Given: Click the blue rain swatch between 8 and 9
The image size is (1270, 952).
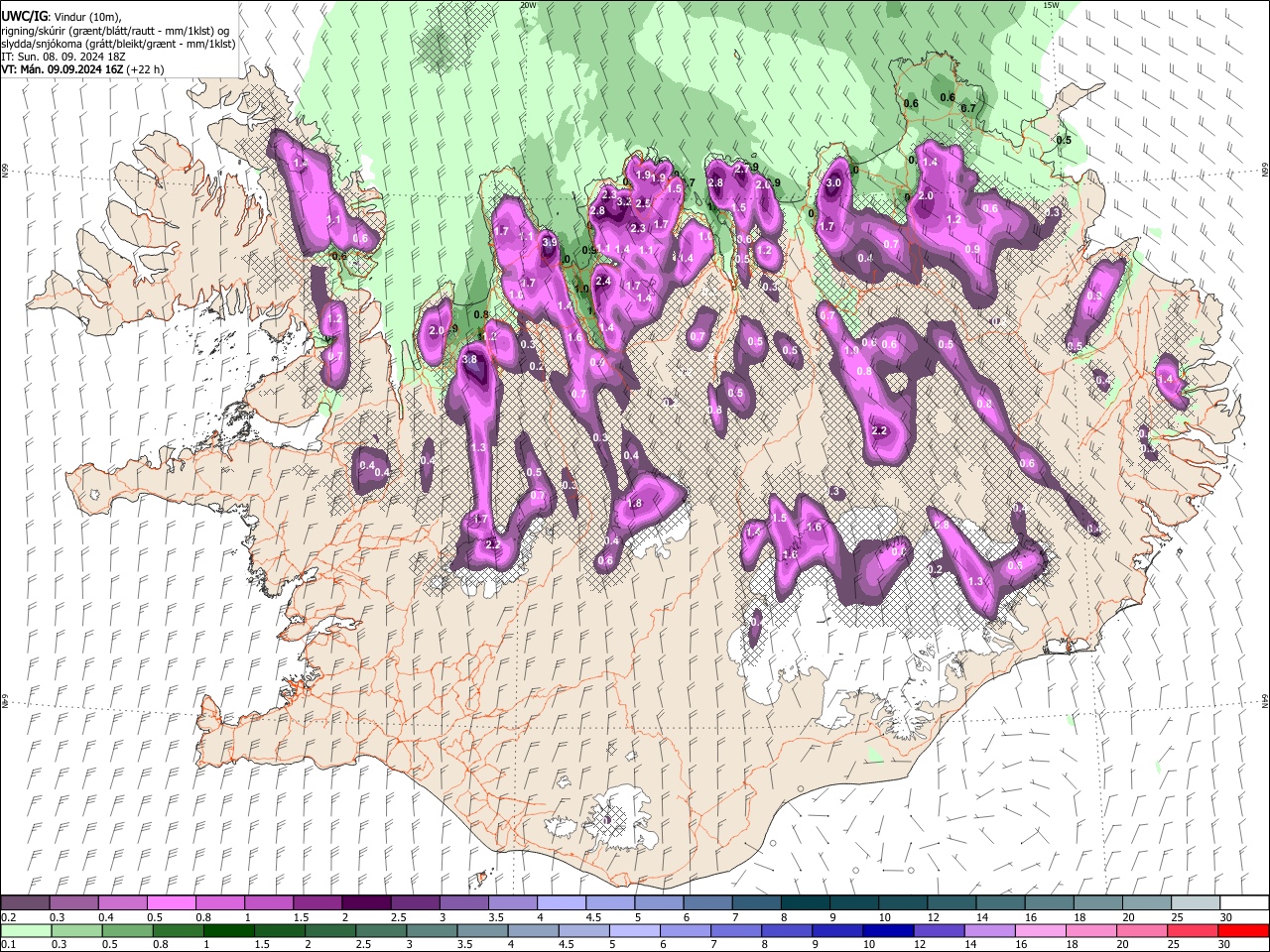Looking at the screenshot, I should tap(787, 930).
